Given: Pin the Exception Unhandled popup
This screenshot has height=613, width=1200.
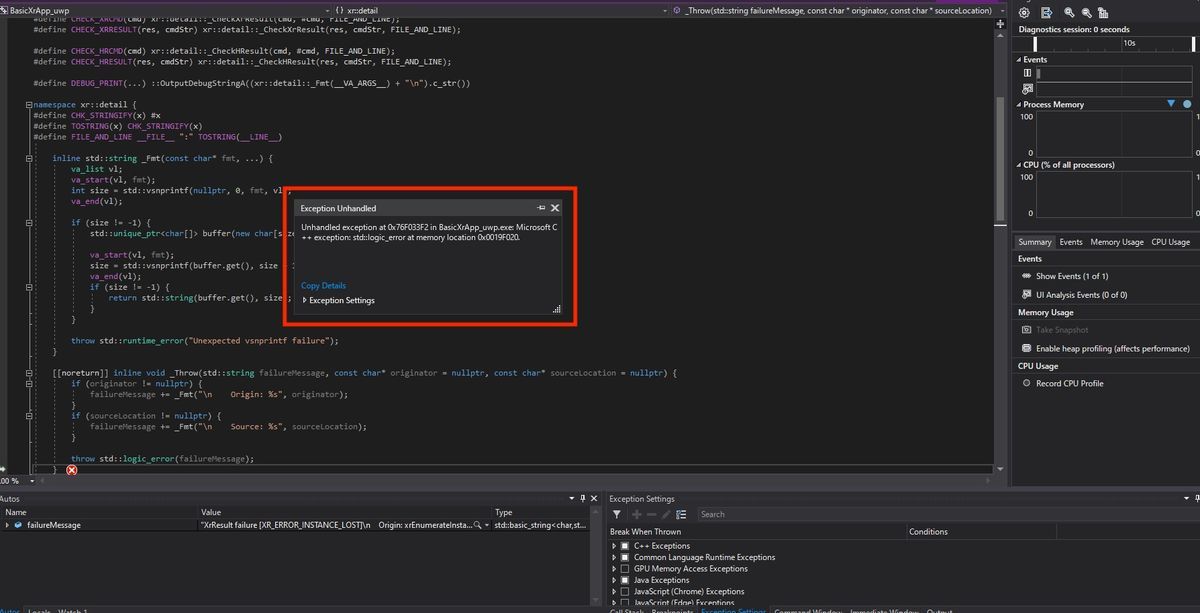Looking at the screenshot, I should 540,208.
